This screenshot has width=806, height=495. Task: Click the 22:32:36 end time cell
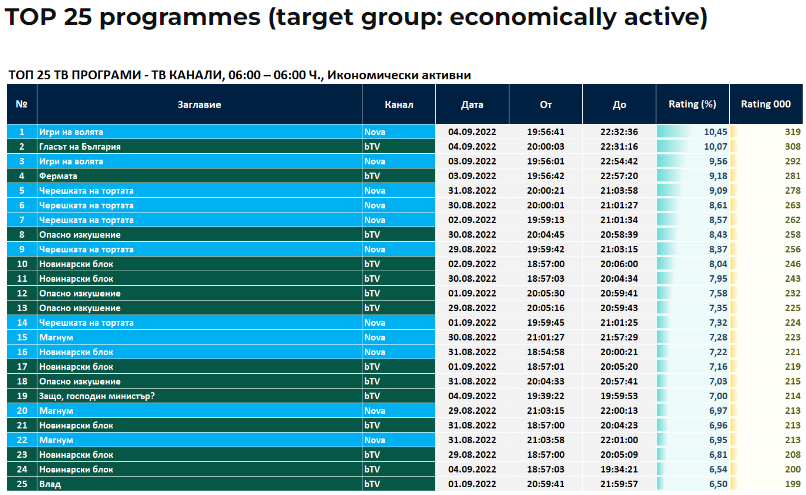click(619, 132)
